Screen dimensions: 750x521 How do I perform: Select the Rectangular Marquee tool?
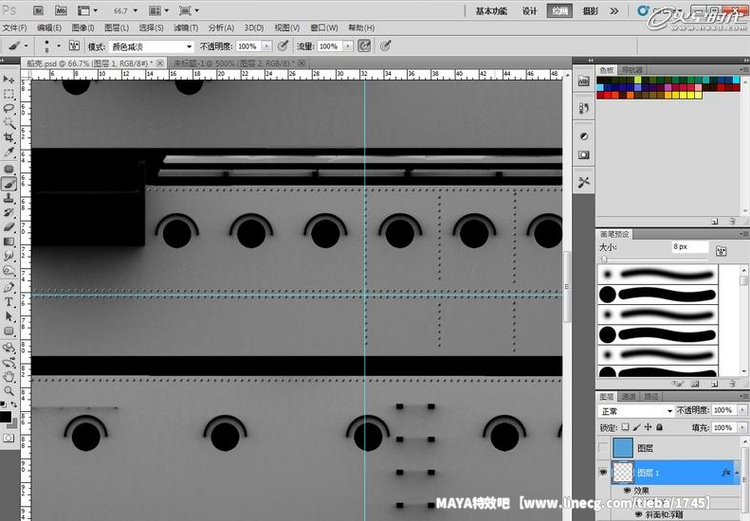9,94
